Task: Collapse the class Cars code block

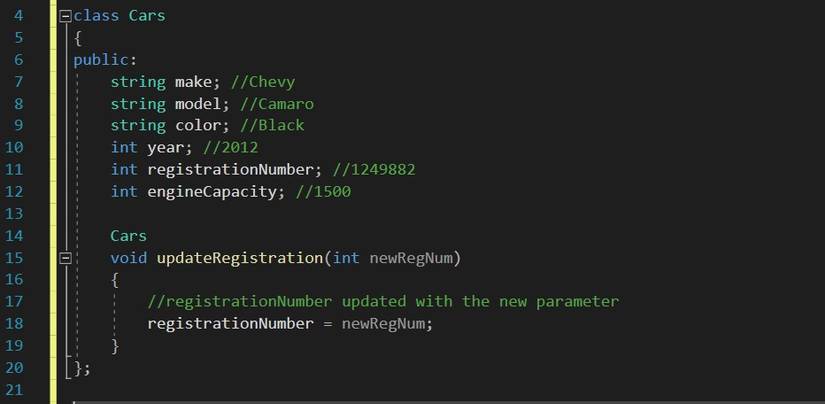Action: click(x=66, y=17)
